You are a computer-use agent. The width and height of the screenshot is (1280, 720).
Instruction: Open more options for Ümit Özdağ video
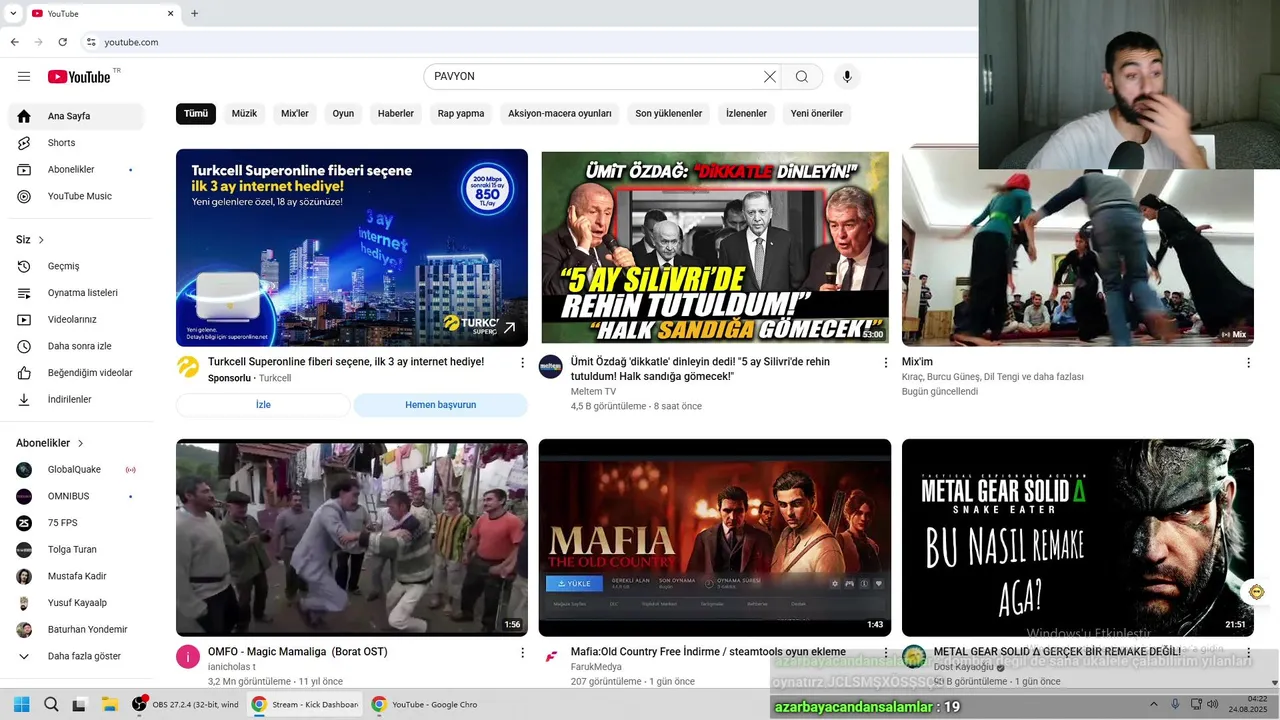885,363
